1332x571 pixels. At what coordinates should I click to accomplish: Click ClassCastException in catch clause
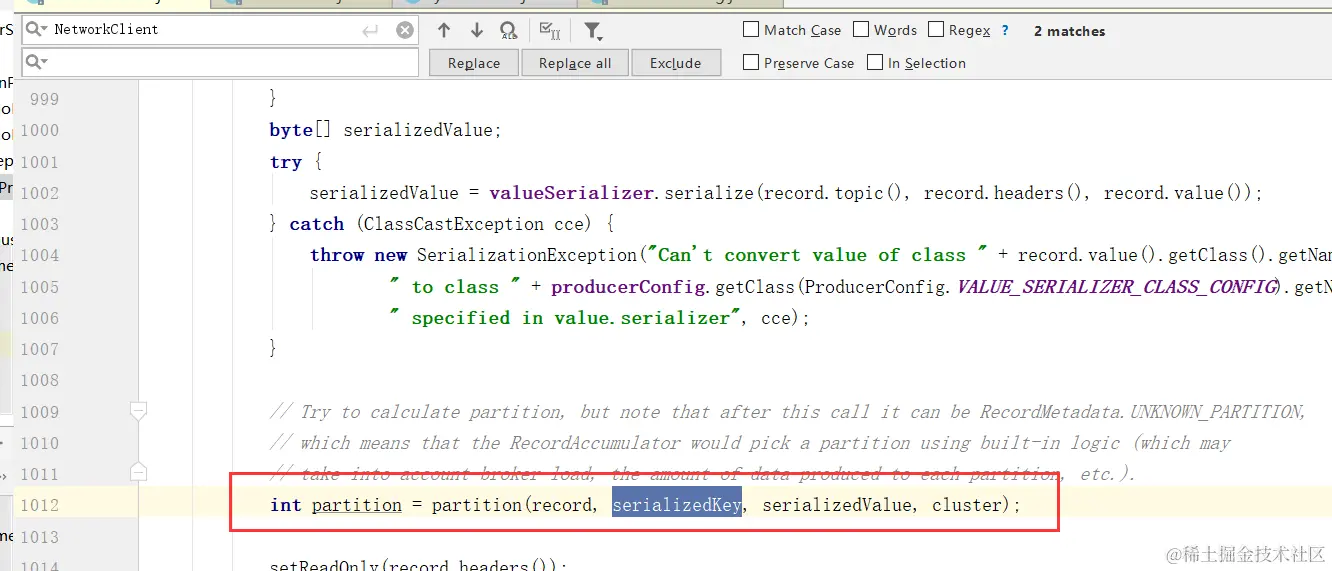pos(455,224)
